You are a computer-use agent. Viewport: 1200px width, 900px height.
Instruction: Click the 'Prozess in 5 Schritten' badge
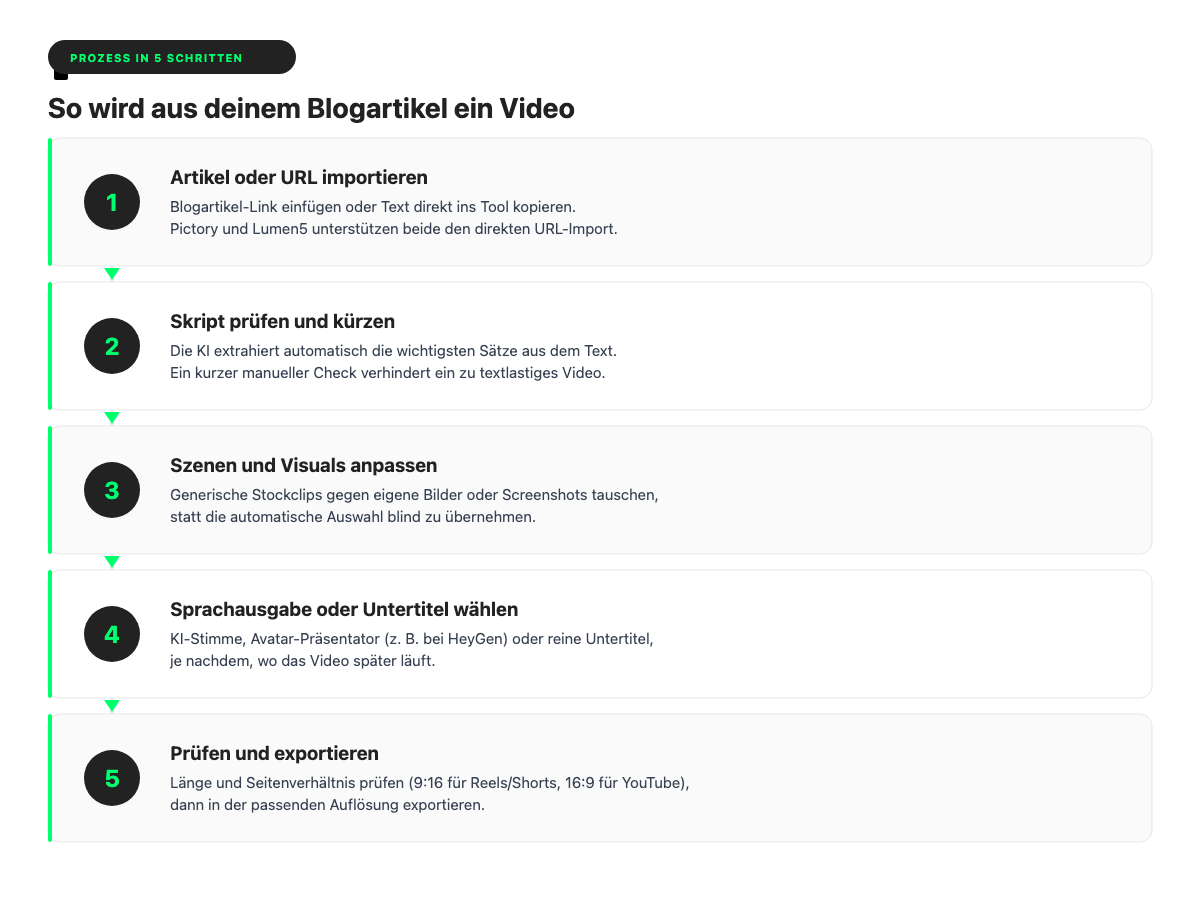coord(172,57)
